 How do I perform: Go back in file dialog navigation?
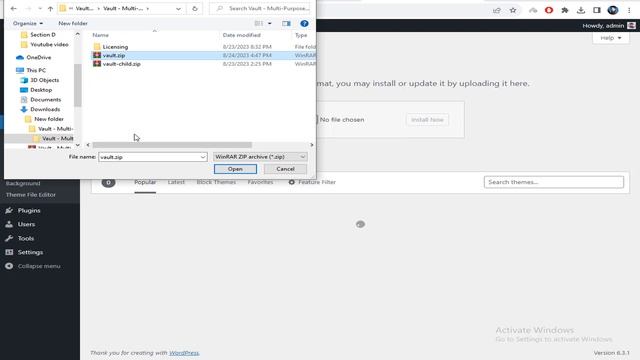tap(13, 9)
